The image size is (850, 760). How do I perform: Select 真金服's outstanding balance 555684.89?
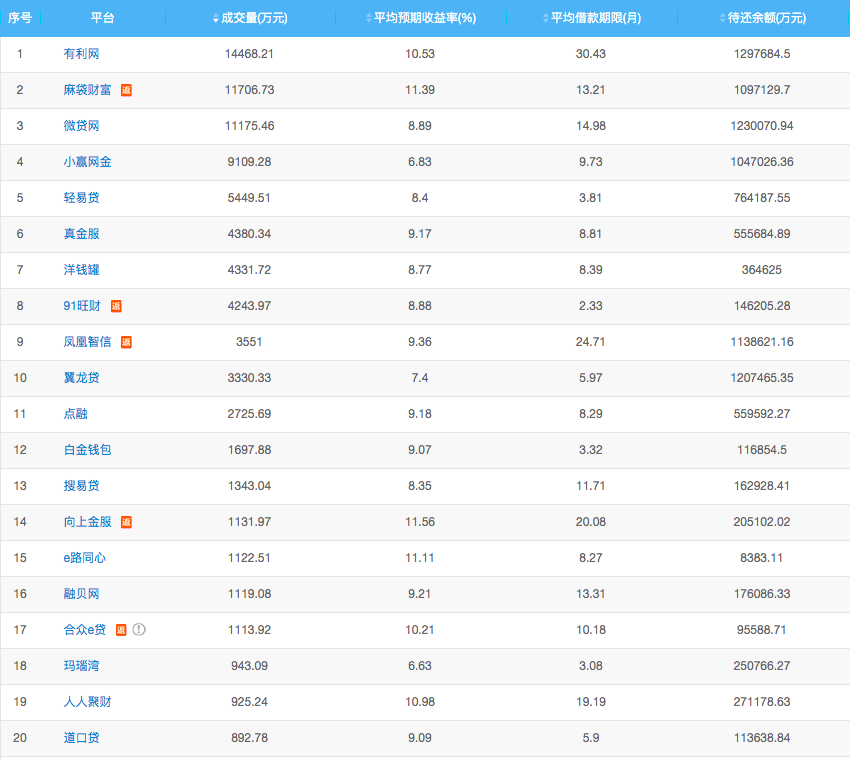coord(762,234)
